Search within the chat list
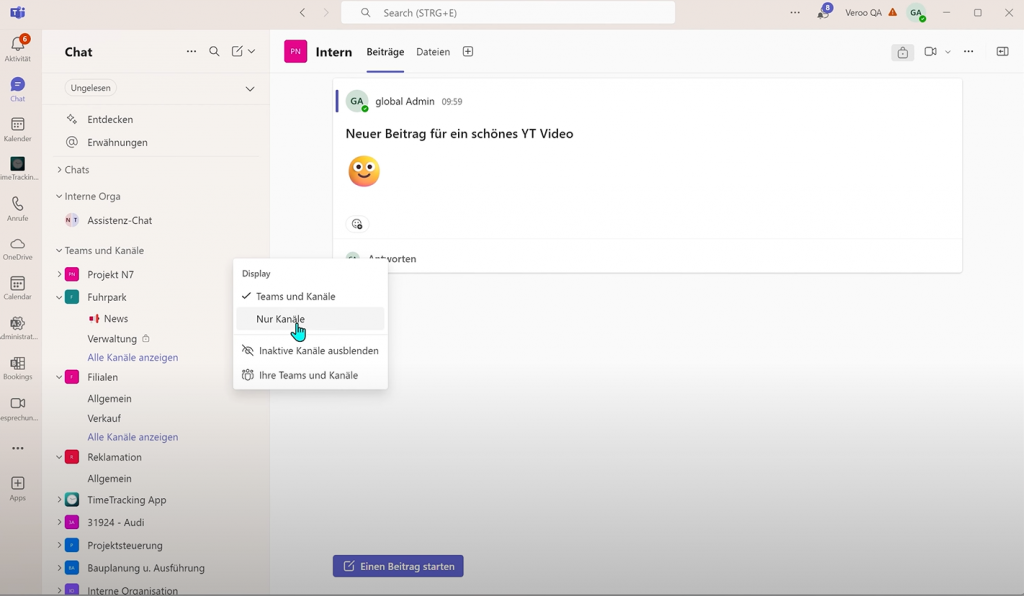Screen dimensions: 1024x596 [x=214, y=52]
